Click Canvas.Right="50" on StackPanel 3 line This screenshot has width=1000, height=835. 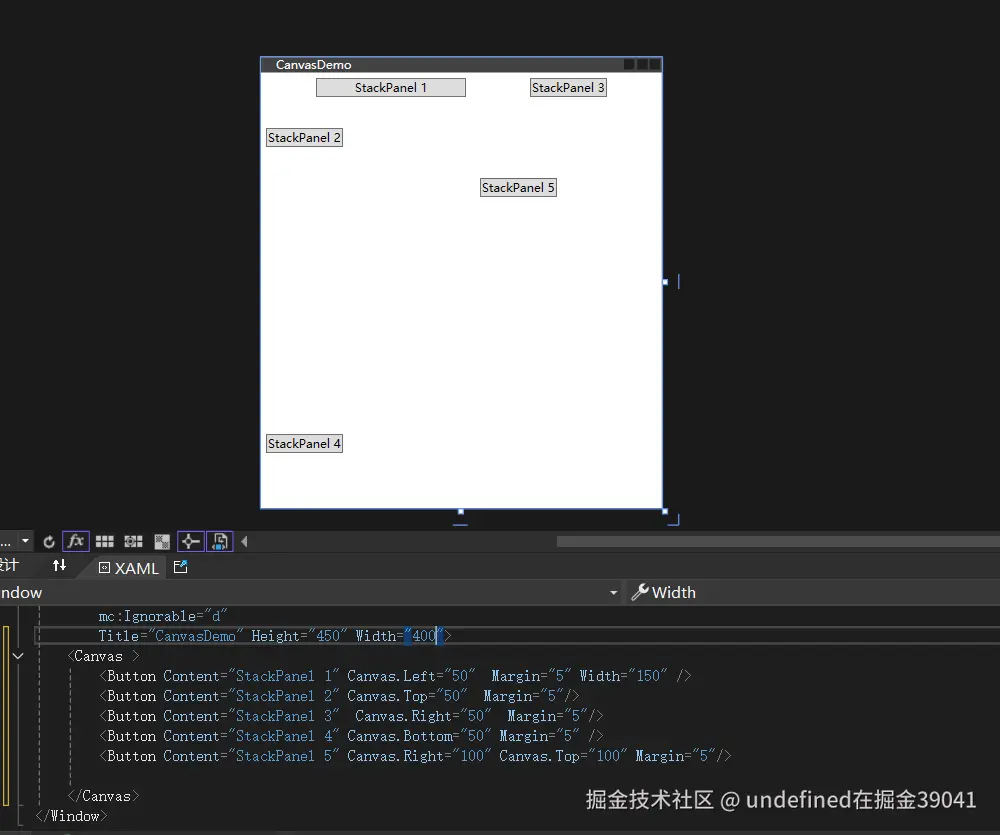click(x=423, y=716)
